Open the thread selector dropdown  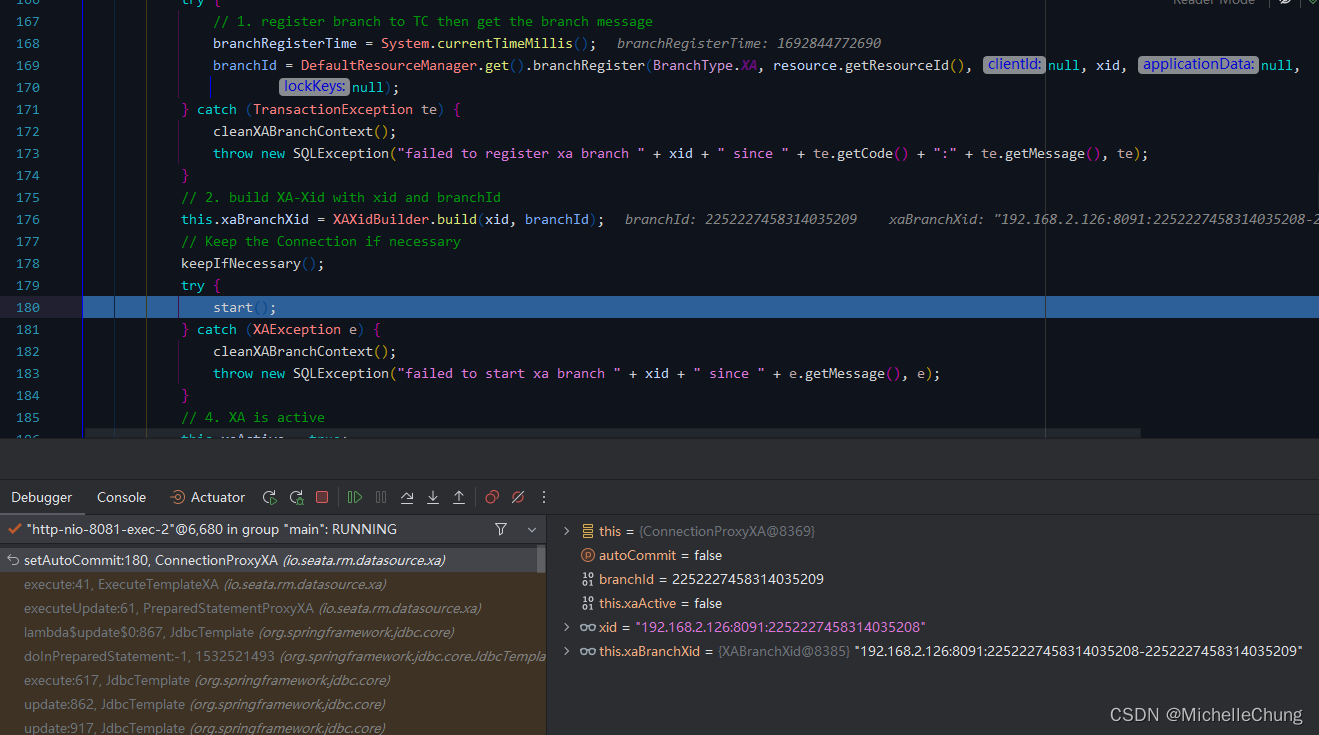[x=532, y=529]
